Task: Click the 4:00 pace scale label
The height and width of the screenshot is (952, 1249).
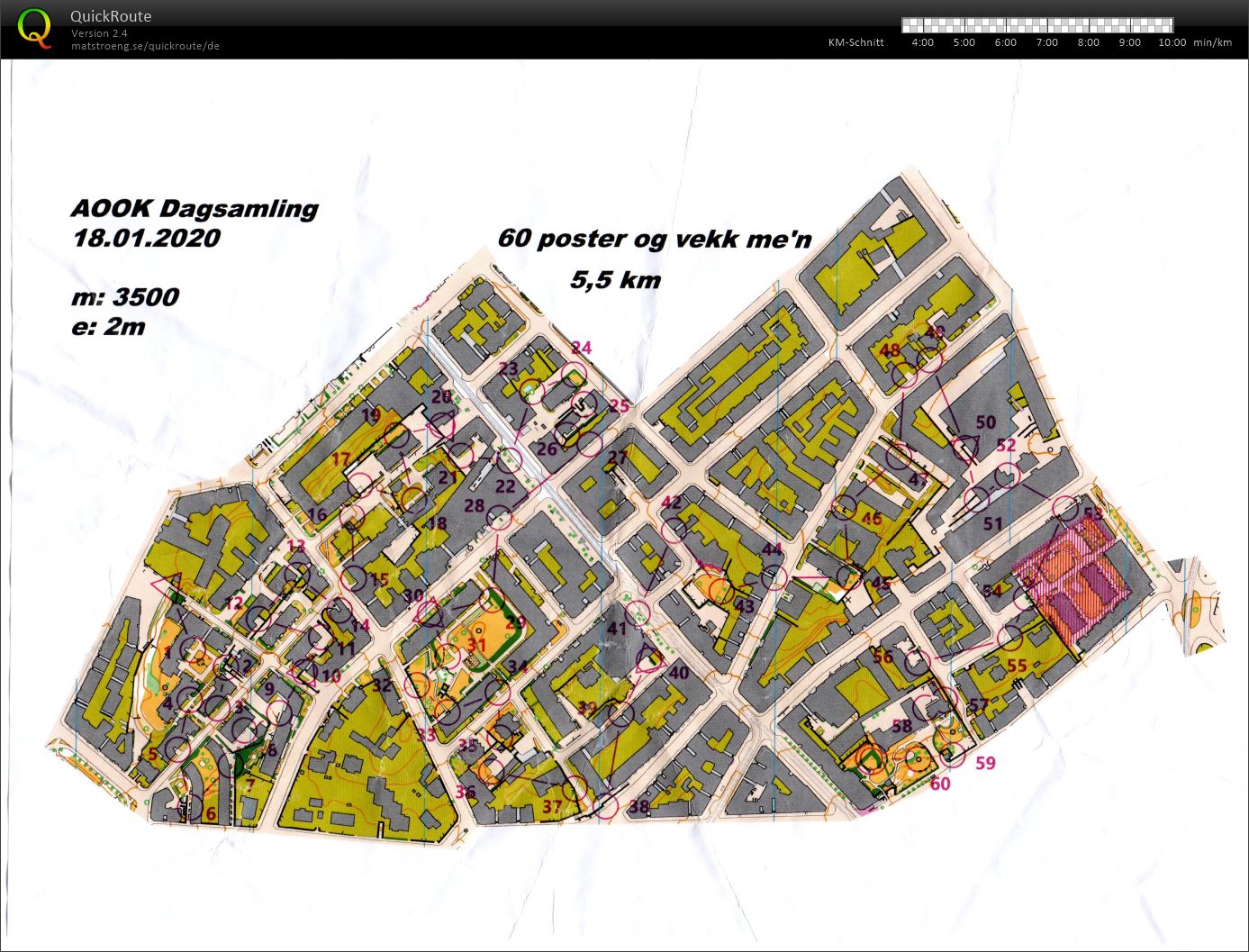Action: coord(922,42)
